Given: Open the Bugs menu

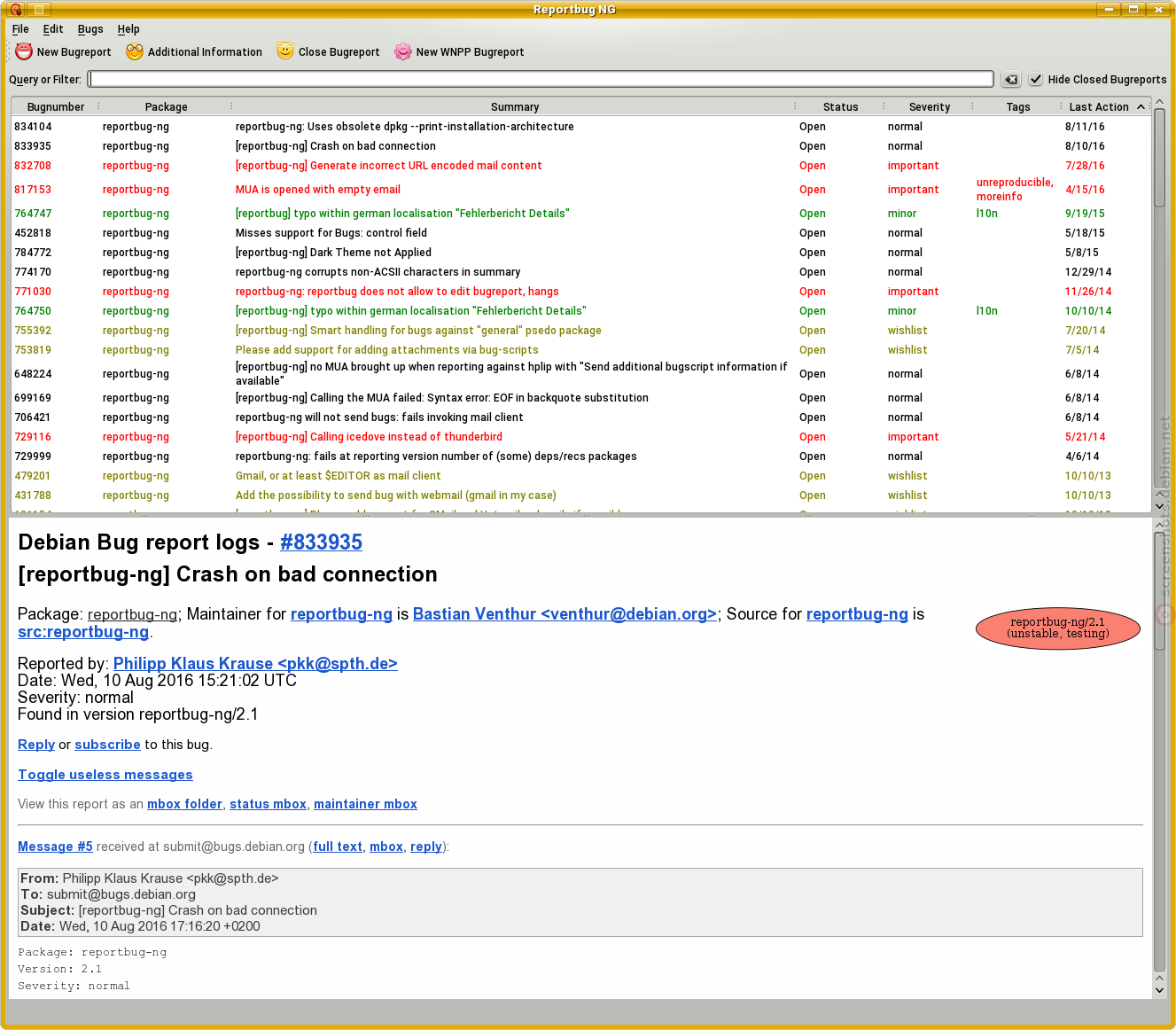Looking at the screenshot, I should coord(90,29).
